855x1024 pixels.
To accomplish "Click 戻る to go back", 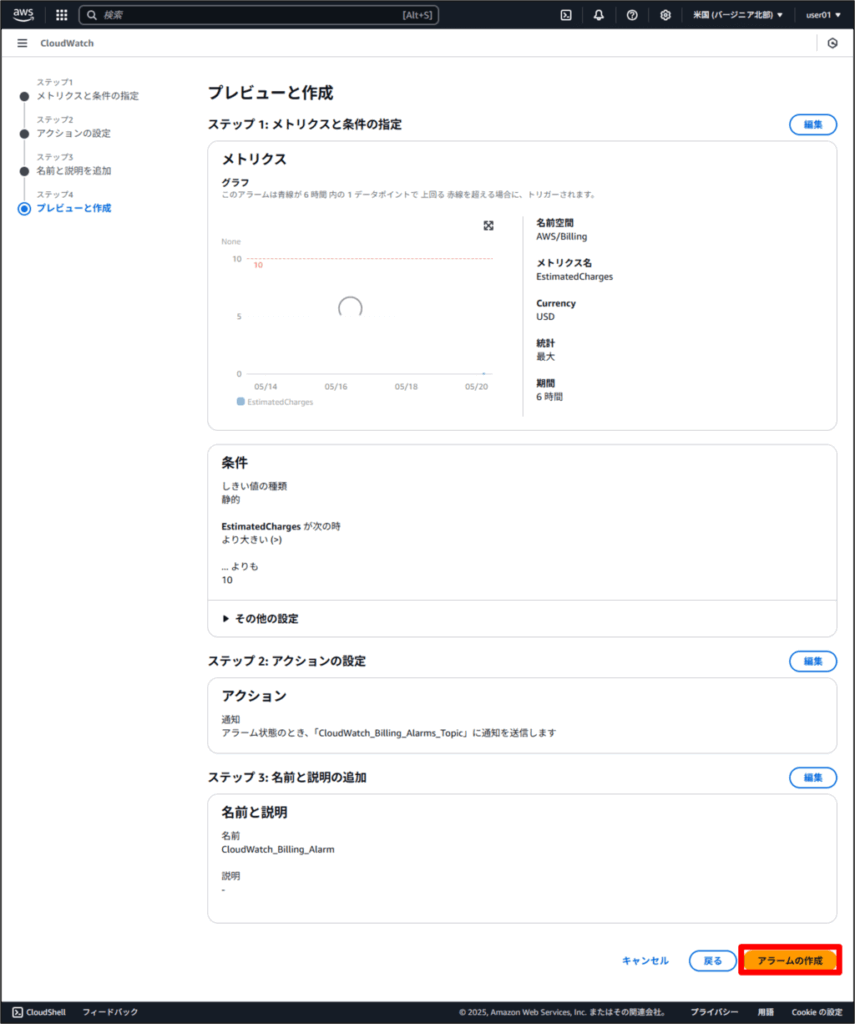I will (713, 960).
